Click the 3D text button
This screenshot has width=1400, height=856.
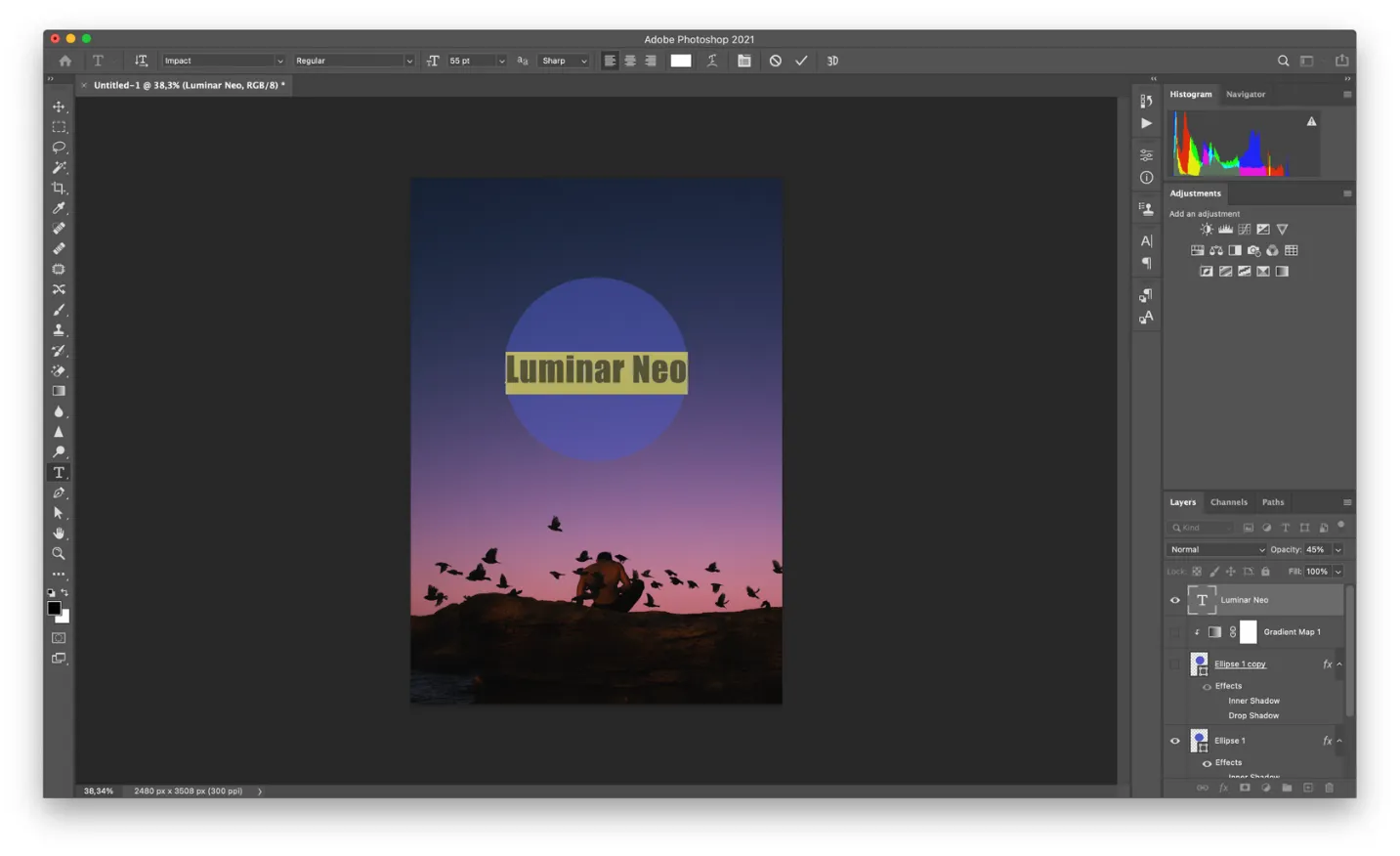[833, 61]
